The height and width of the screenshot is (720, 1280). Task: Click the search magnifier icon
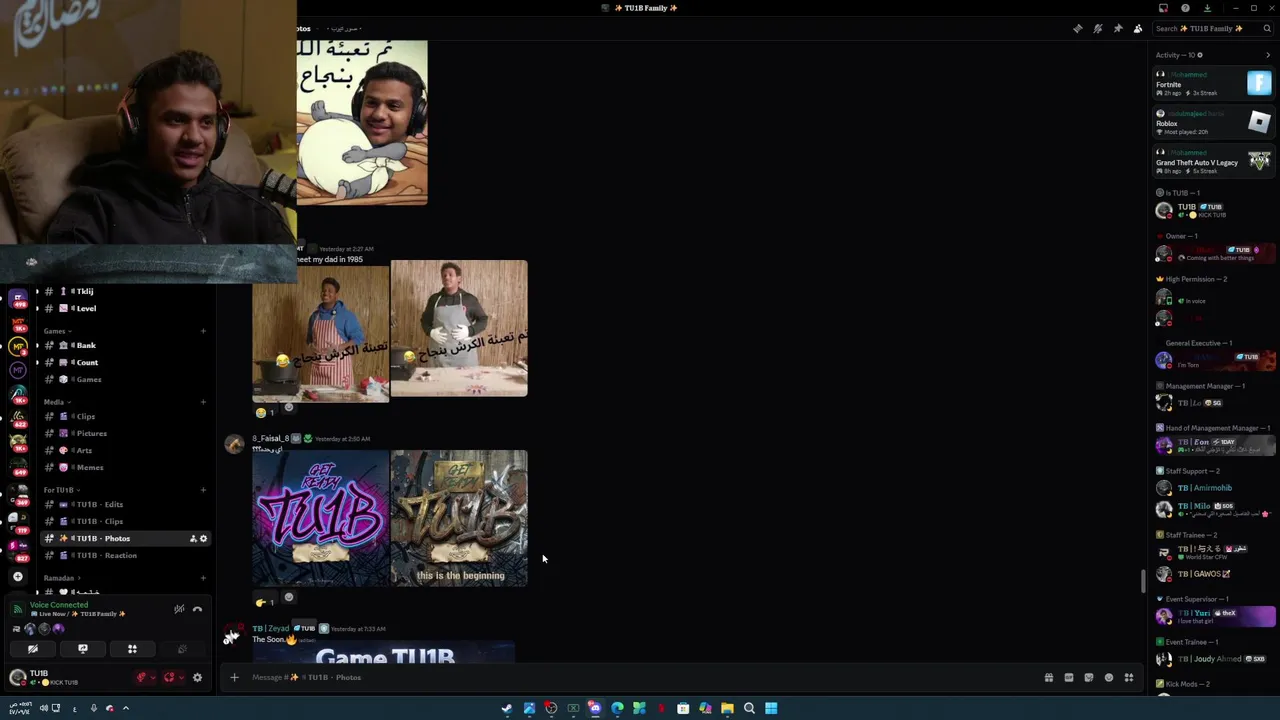(1267, 29)
